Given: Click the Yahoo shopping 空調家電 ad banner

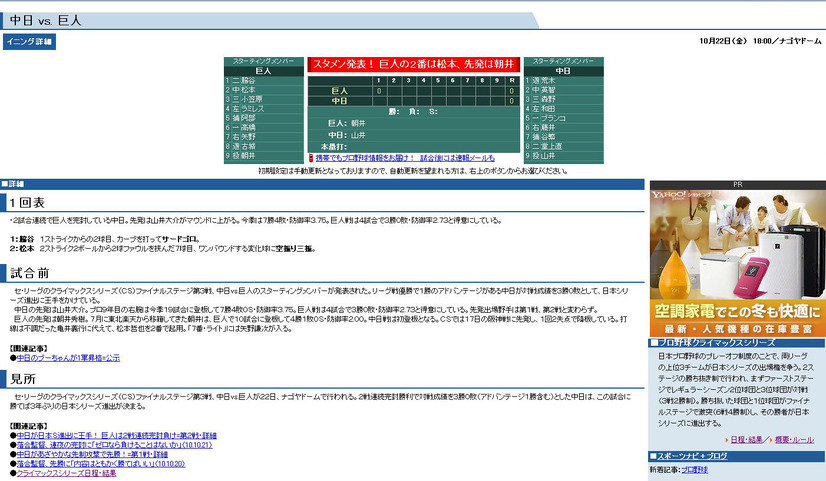Looking at the screenshot, I should coord(738,263).
